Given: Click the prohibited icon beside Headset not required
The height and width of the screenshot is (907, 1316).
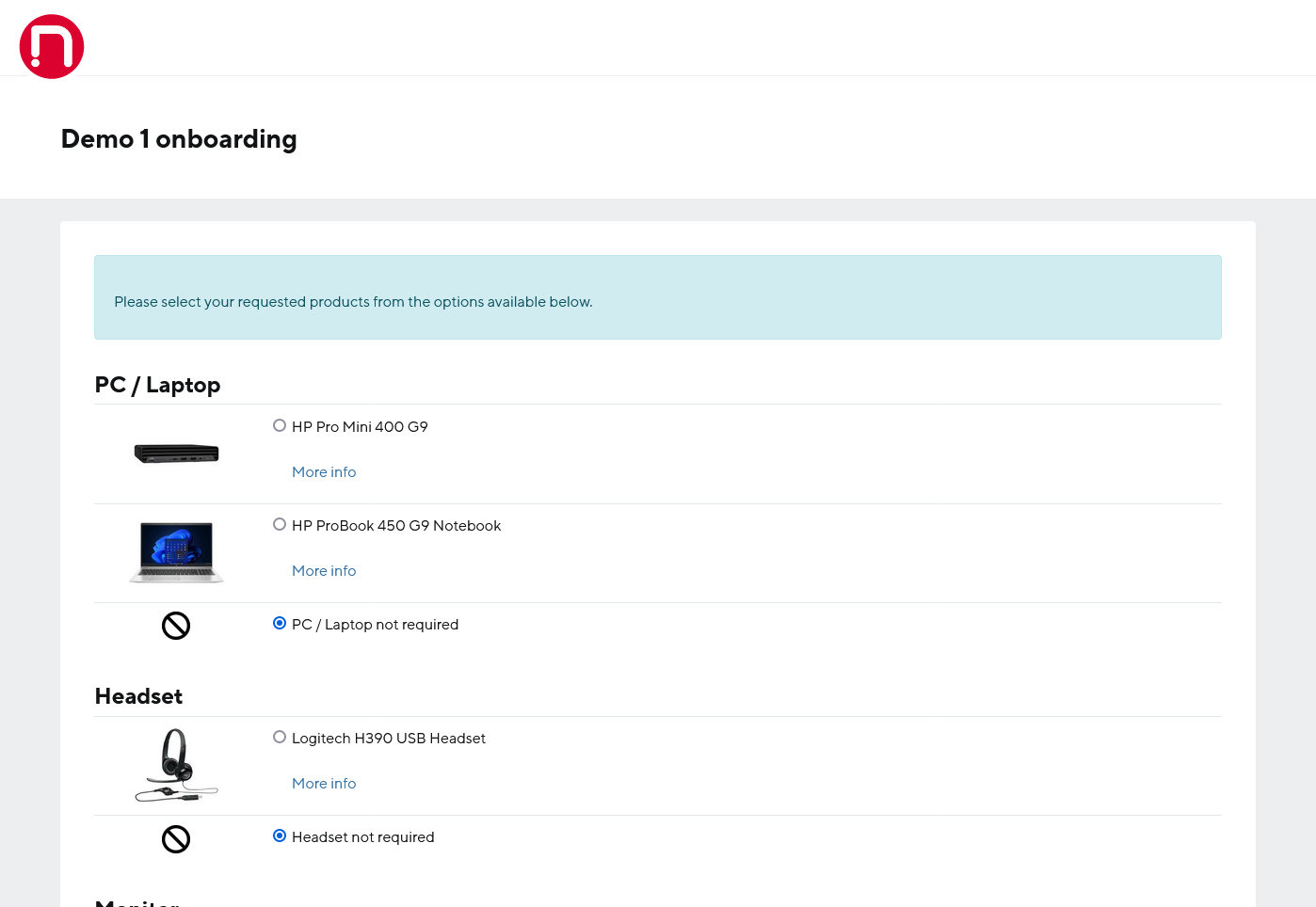Looking at the screenshot, I should [x=176, y=839].
